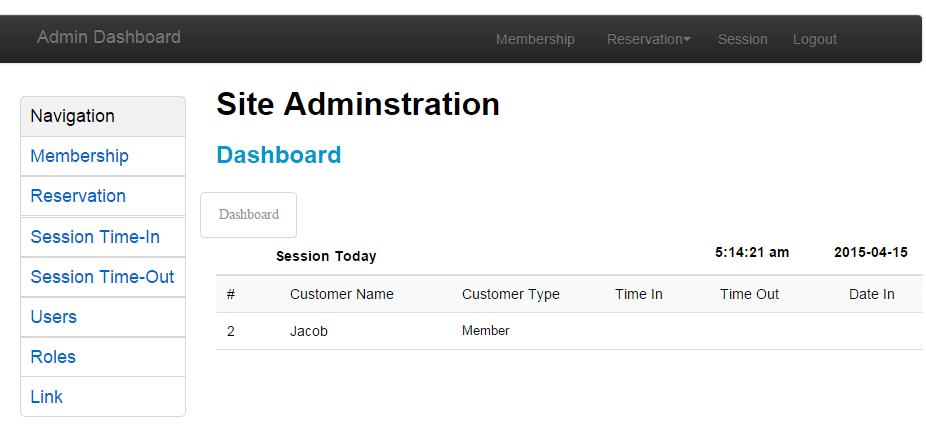Open Membership in top navbar
The width and height of the screenshot is (926, 443).
(x=535, y=40)
